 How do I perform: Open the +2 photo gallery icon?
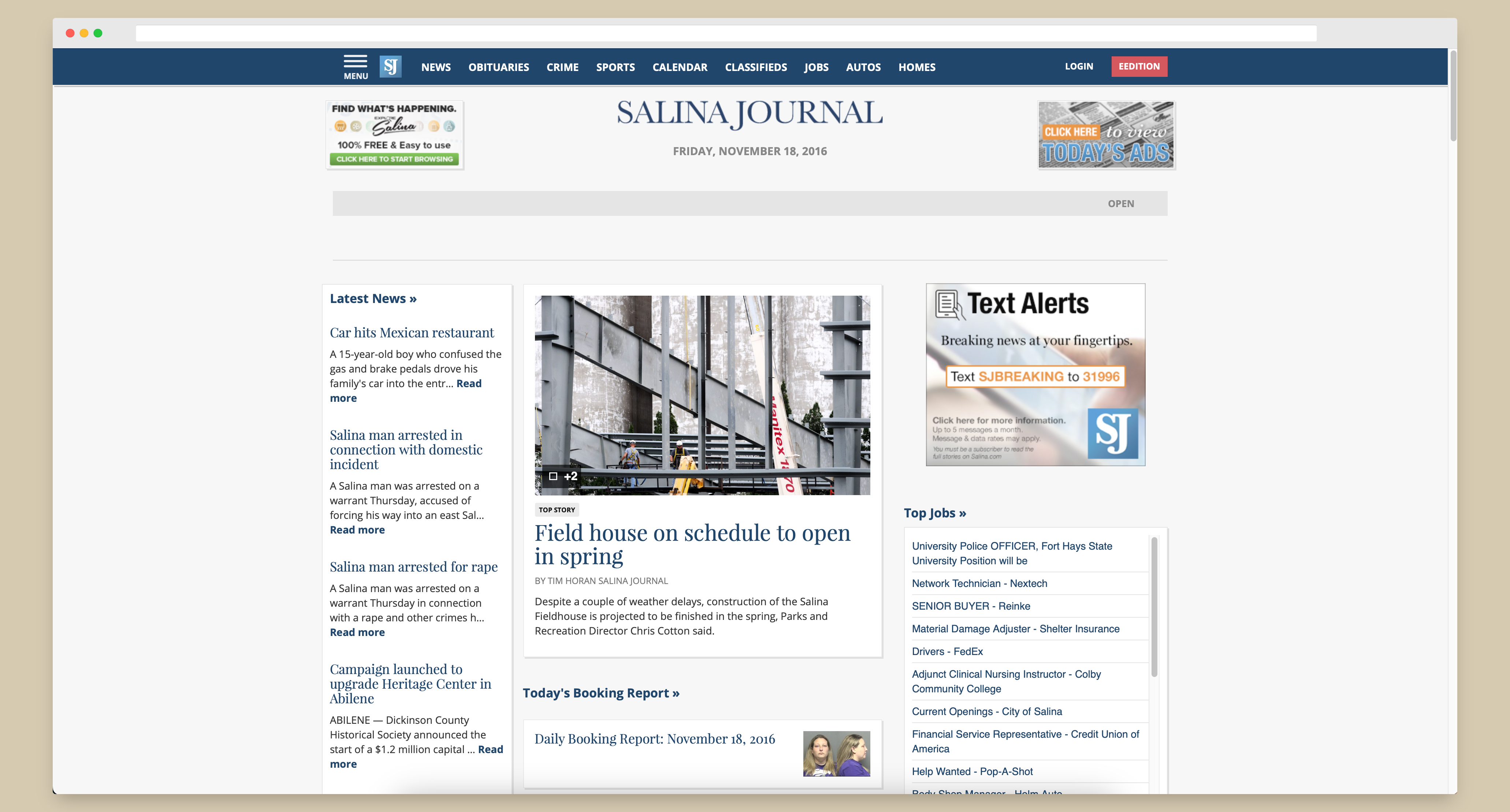tap(563, 476)
